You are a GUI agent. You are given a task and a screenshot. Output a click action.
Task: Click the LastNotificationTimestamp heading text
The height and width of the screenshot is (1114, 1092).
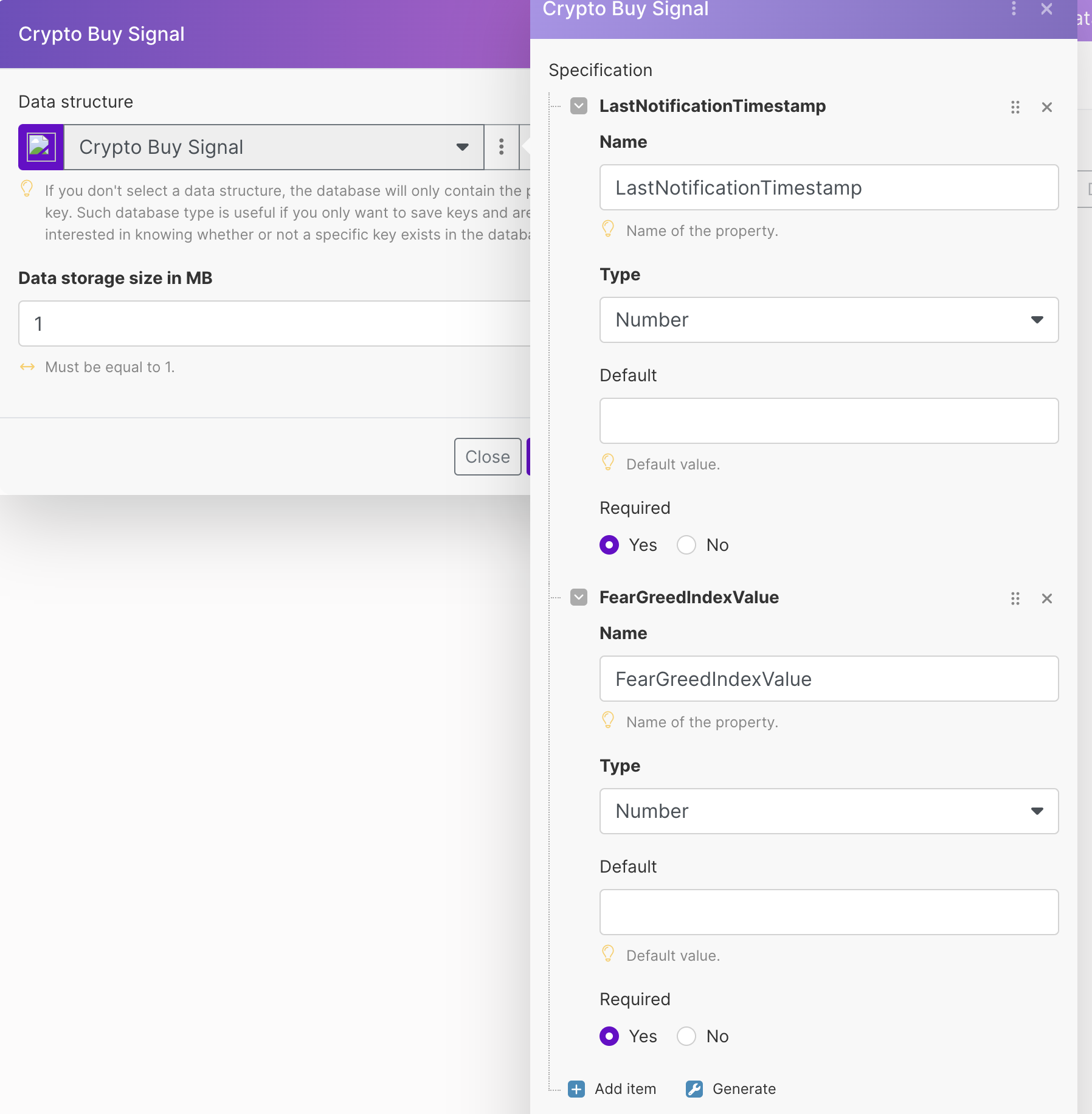[713, 106]
